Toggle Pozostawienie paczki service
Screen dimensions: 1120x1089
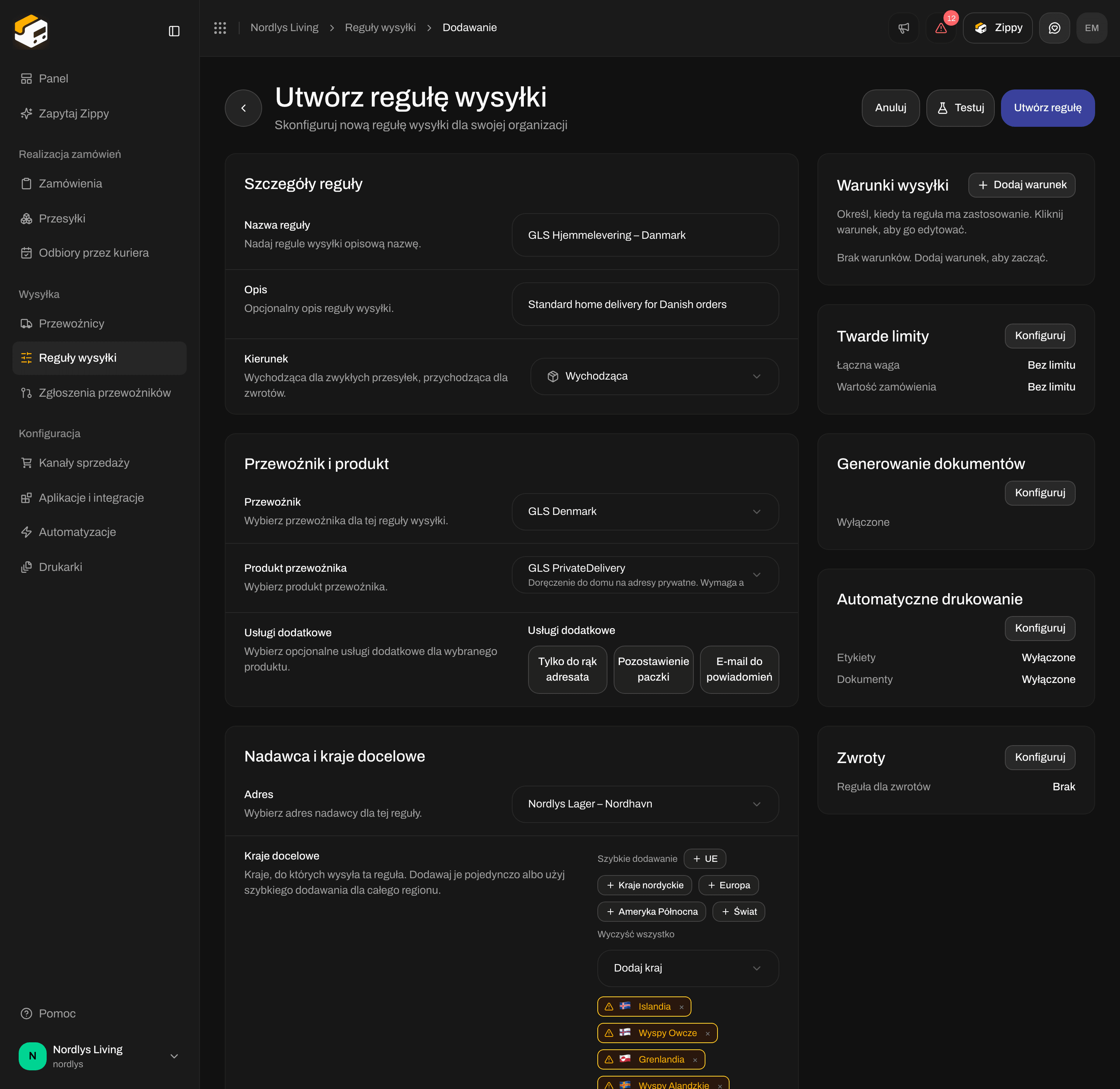[653, 669]
